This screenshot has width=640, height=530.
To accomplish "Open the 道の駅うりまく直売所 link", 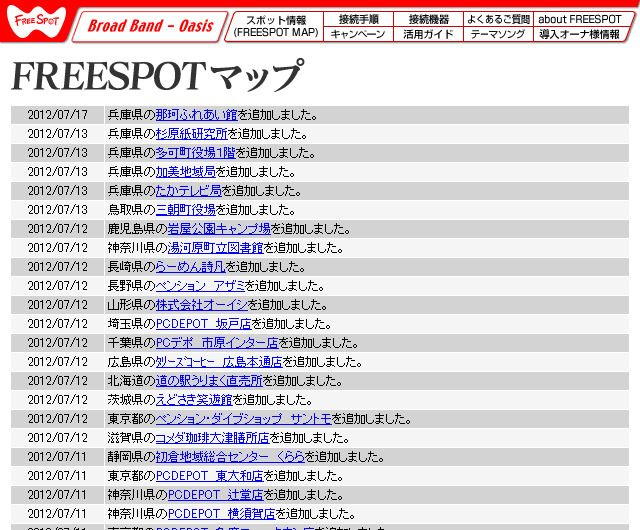I will (x=209, y=381).
